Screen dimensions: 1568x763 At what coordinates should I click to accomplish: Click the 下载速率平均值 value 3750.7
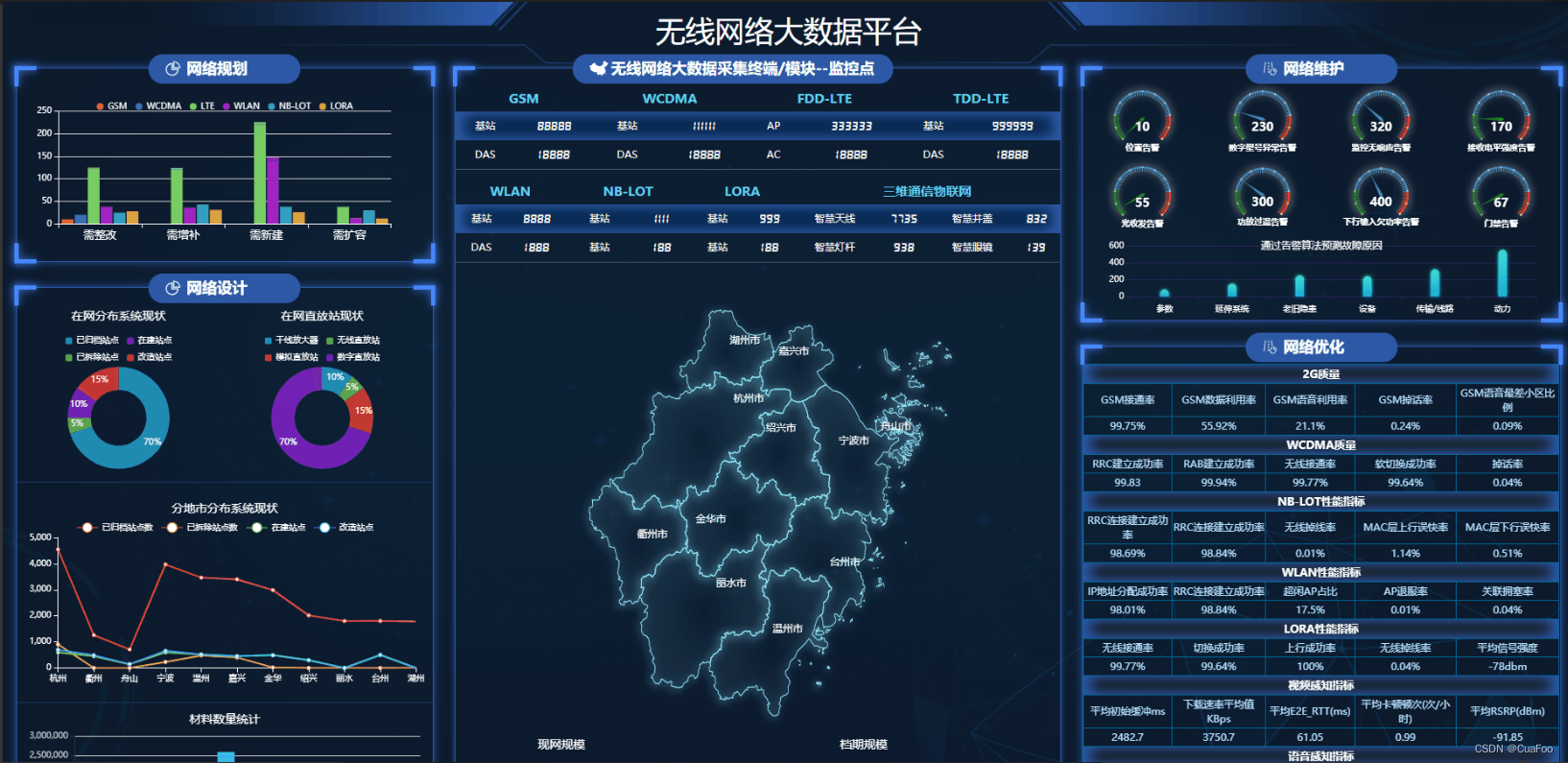1219,737
